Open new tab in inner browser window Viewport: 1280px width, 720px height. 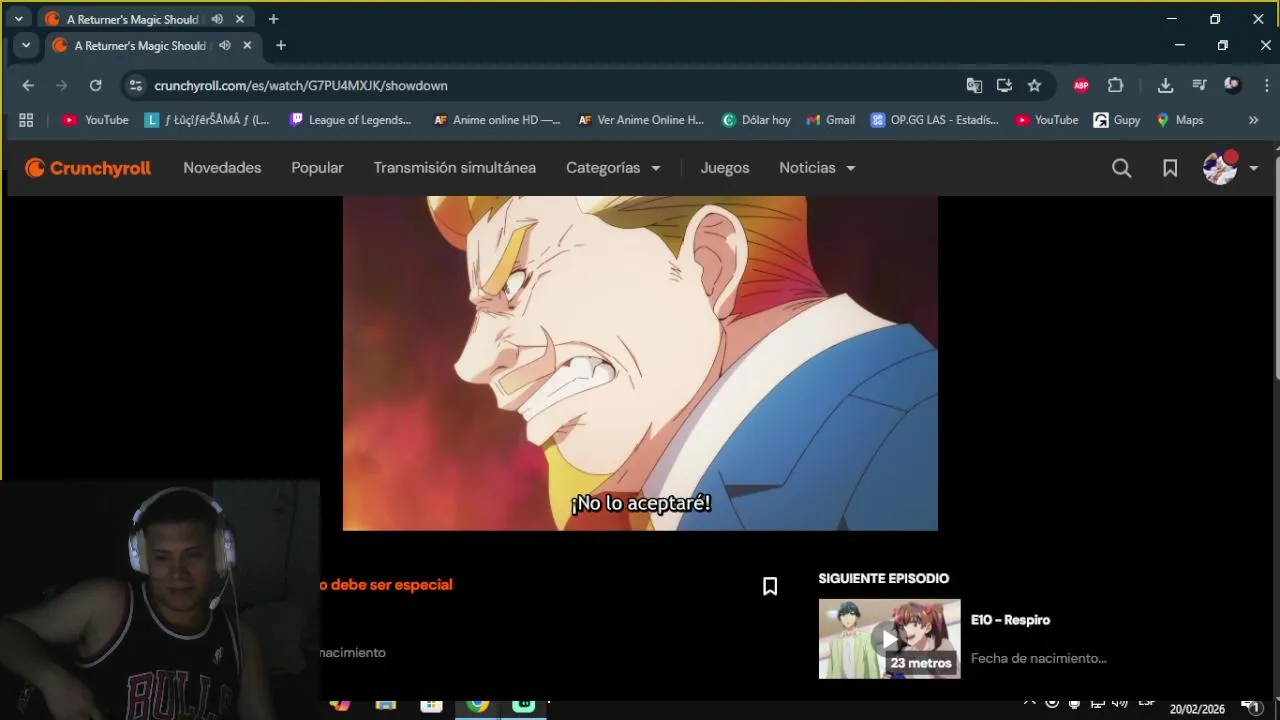point(280,45)
